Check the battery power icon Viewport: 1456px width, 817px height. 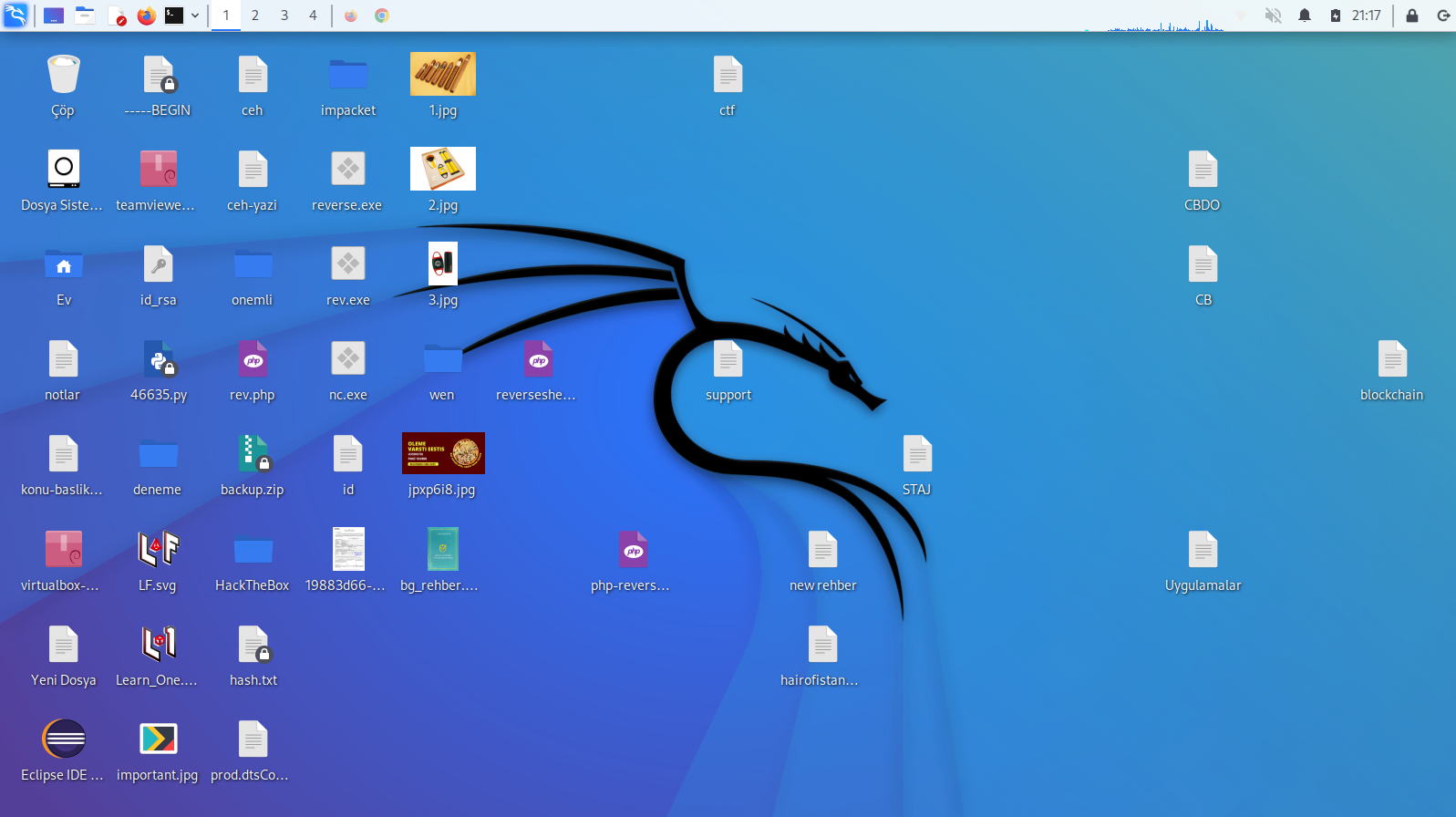[x=1336, y=16]
